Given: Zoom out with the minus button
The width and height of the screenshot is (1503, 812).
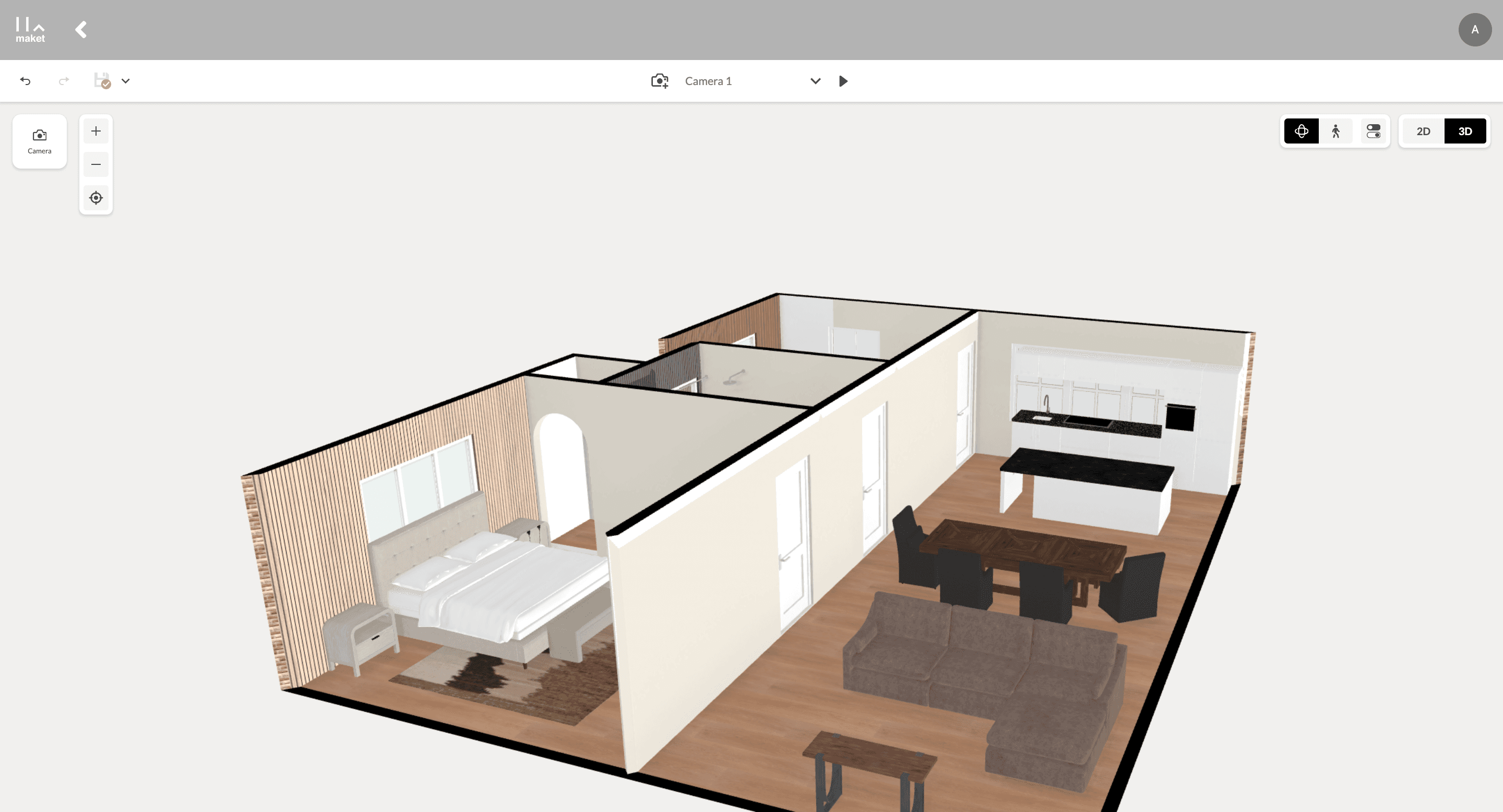Looking at the screenshot, I should (96, 164).
